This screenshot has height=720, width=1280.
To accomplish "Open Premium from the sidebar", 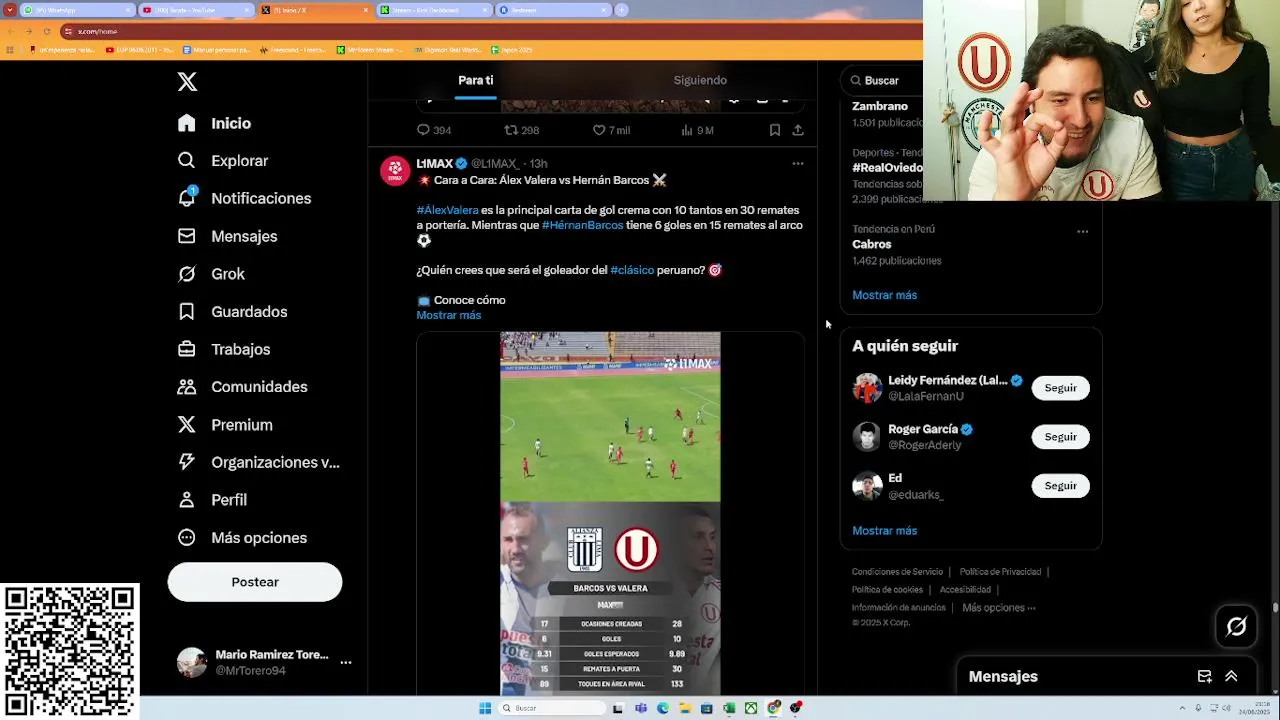I will tap(224, 425).
